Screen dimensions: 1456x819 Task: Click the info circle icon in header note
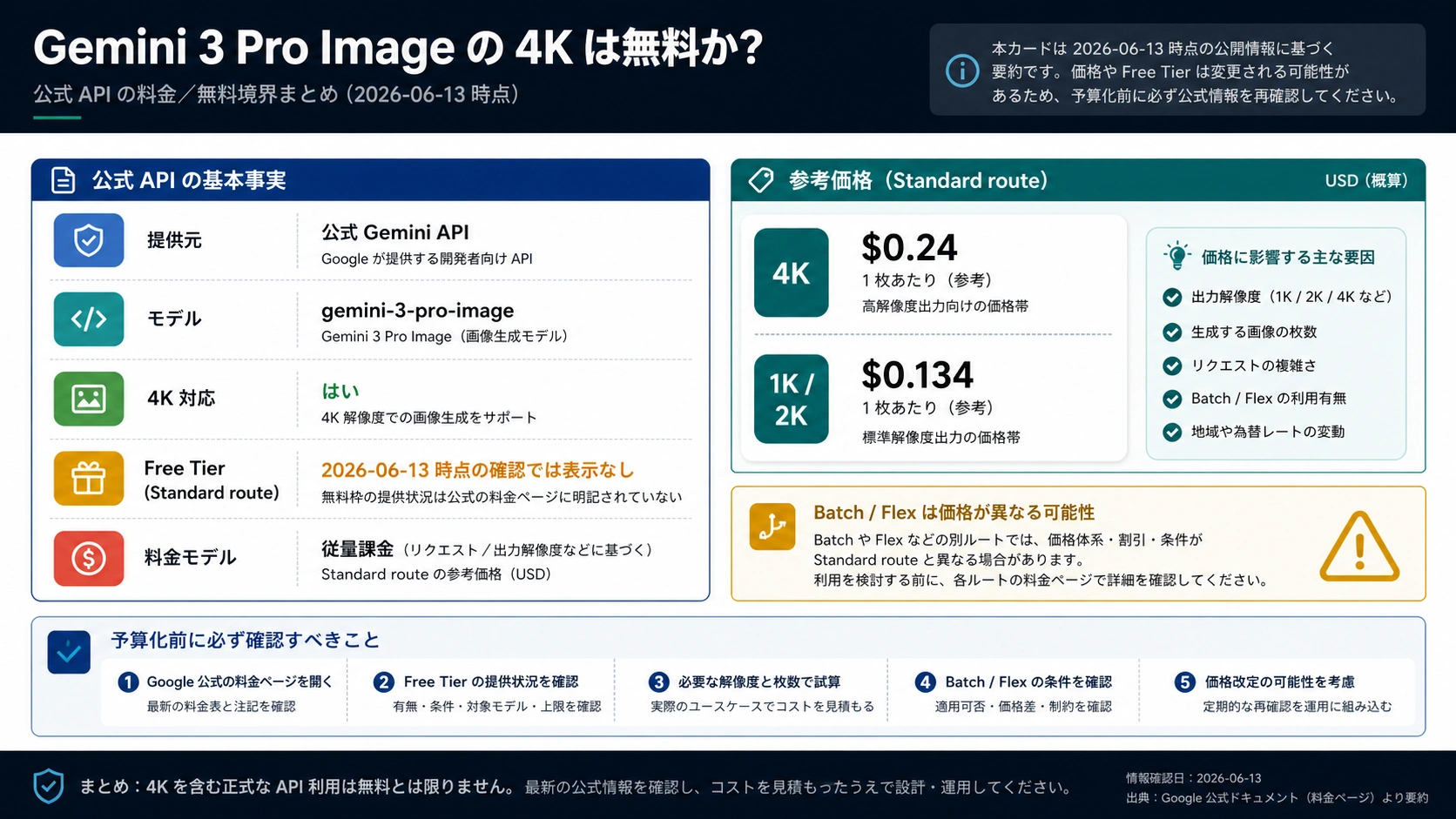(962, 70)
